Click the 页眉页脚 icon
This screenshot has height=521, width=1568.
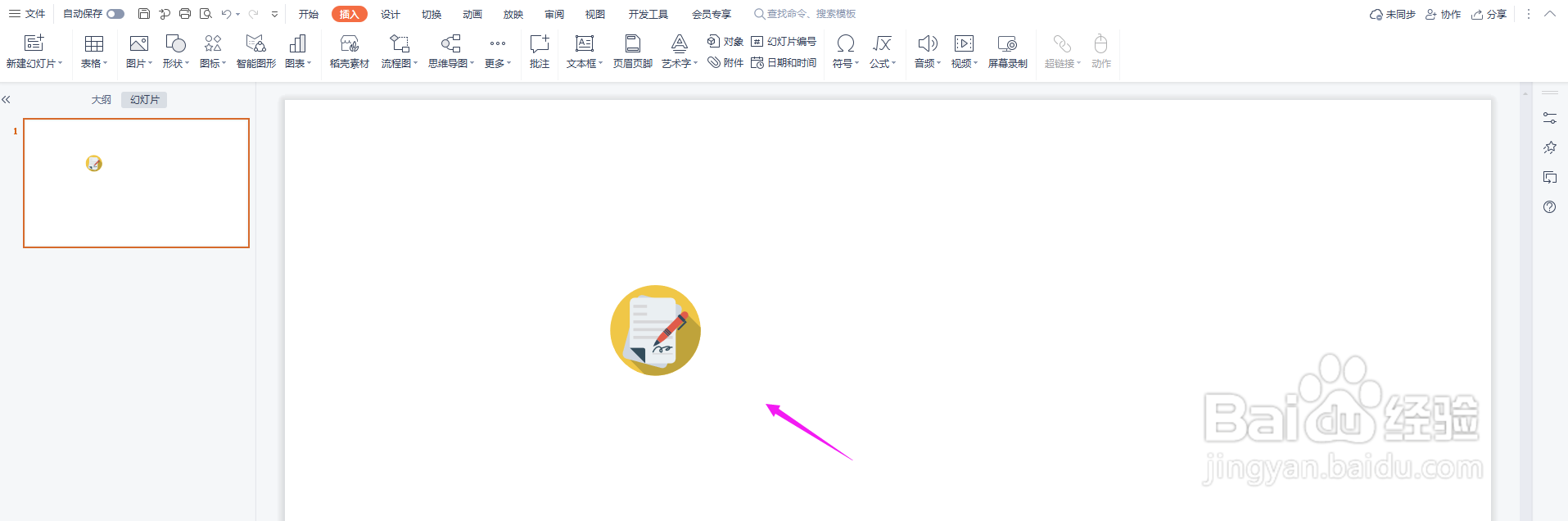click(x=633, y=43)
